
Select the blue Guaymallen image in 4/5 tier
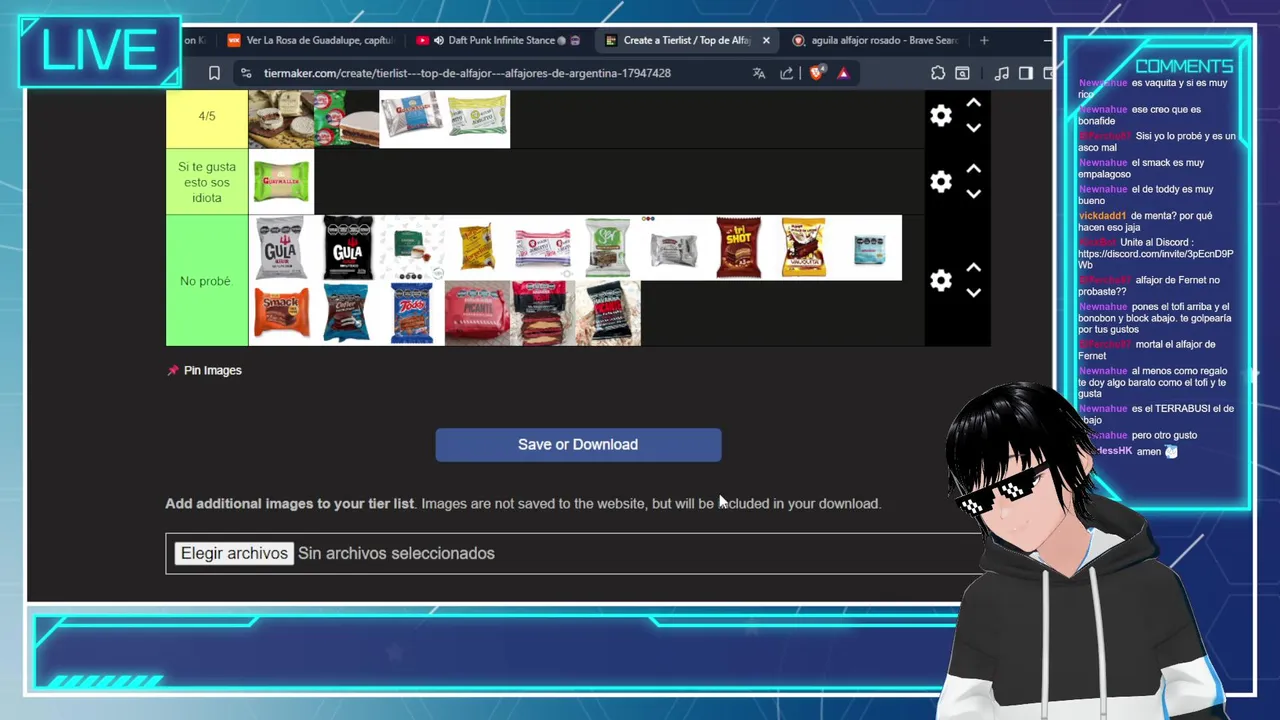point(412,119)
